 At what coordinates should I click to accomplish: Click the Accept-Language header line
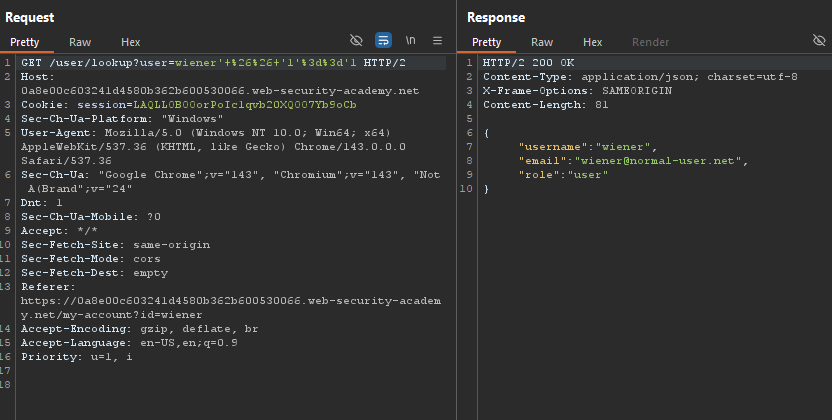point(129,343)
